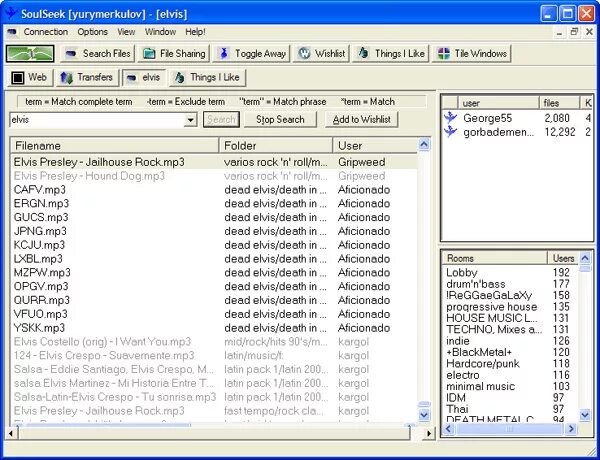The height and width of the screenshot is (460, 600).
Task: Switch to the Web window tab
Action: click(x=29, y=78)
